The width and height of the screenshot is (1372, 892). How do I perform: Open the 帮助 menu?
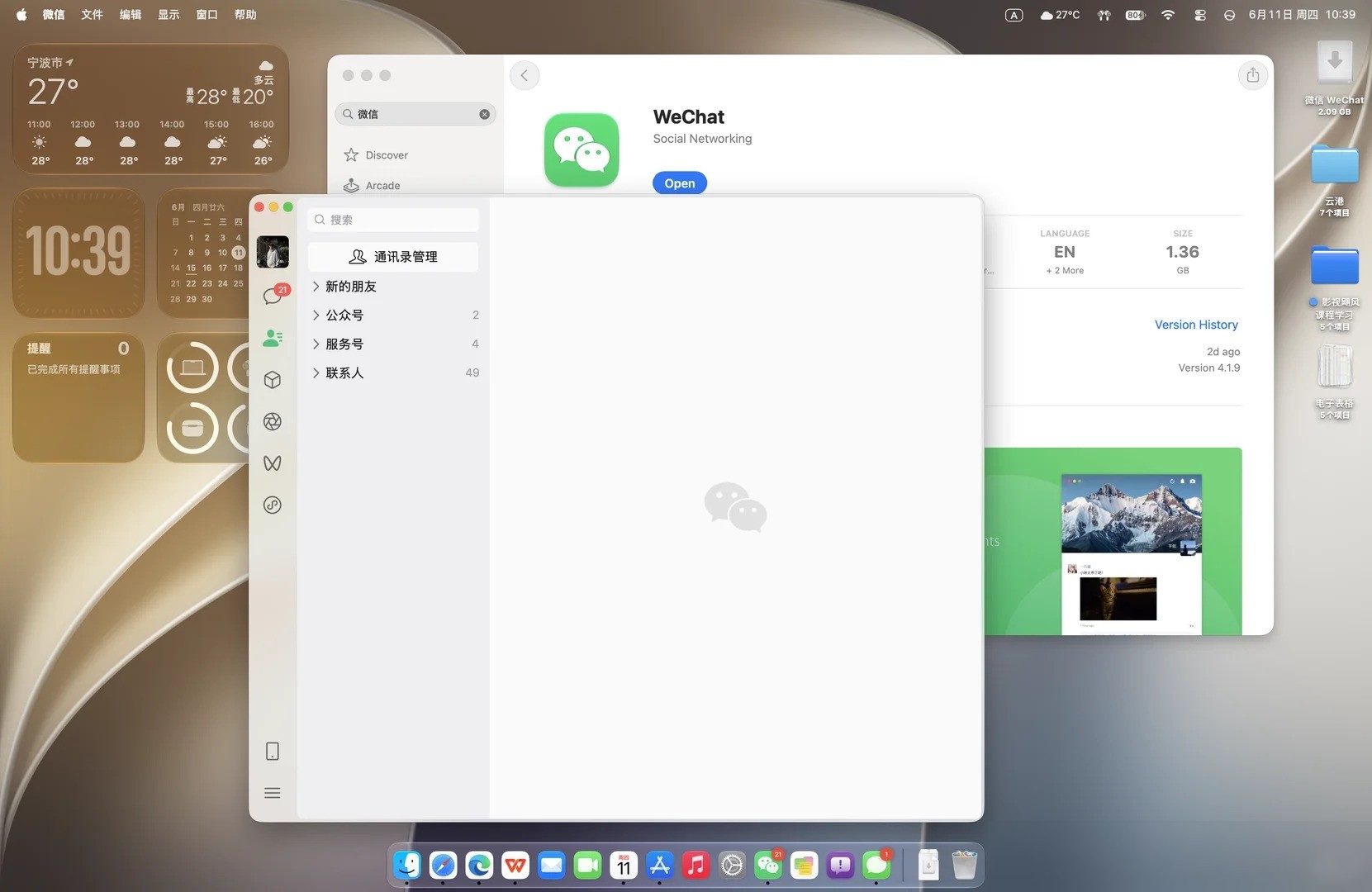(x=245, y=15)
